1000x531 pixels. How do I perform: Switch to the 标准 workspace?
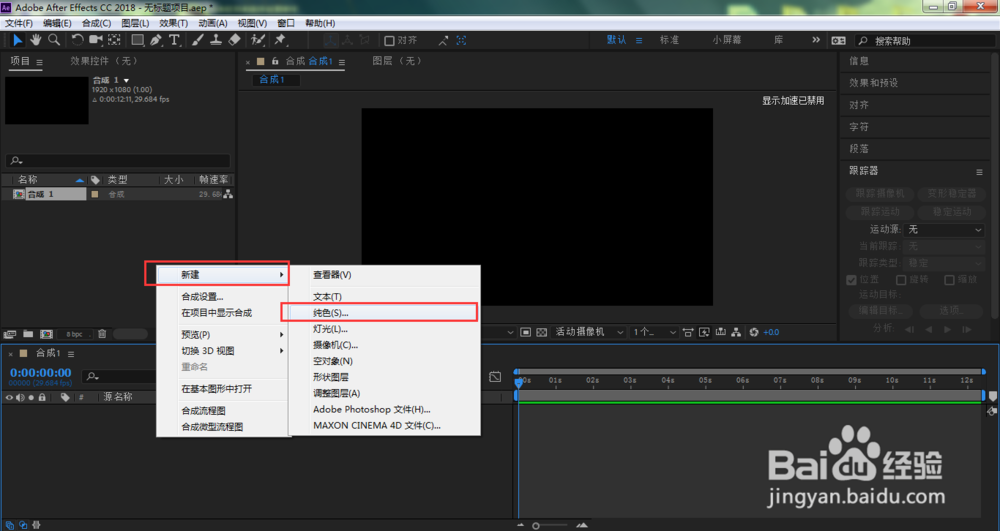point(669,40)
